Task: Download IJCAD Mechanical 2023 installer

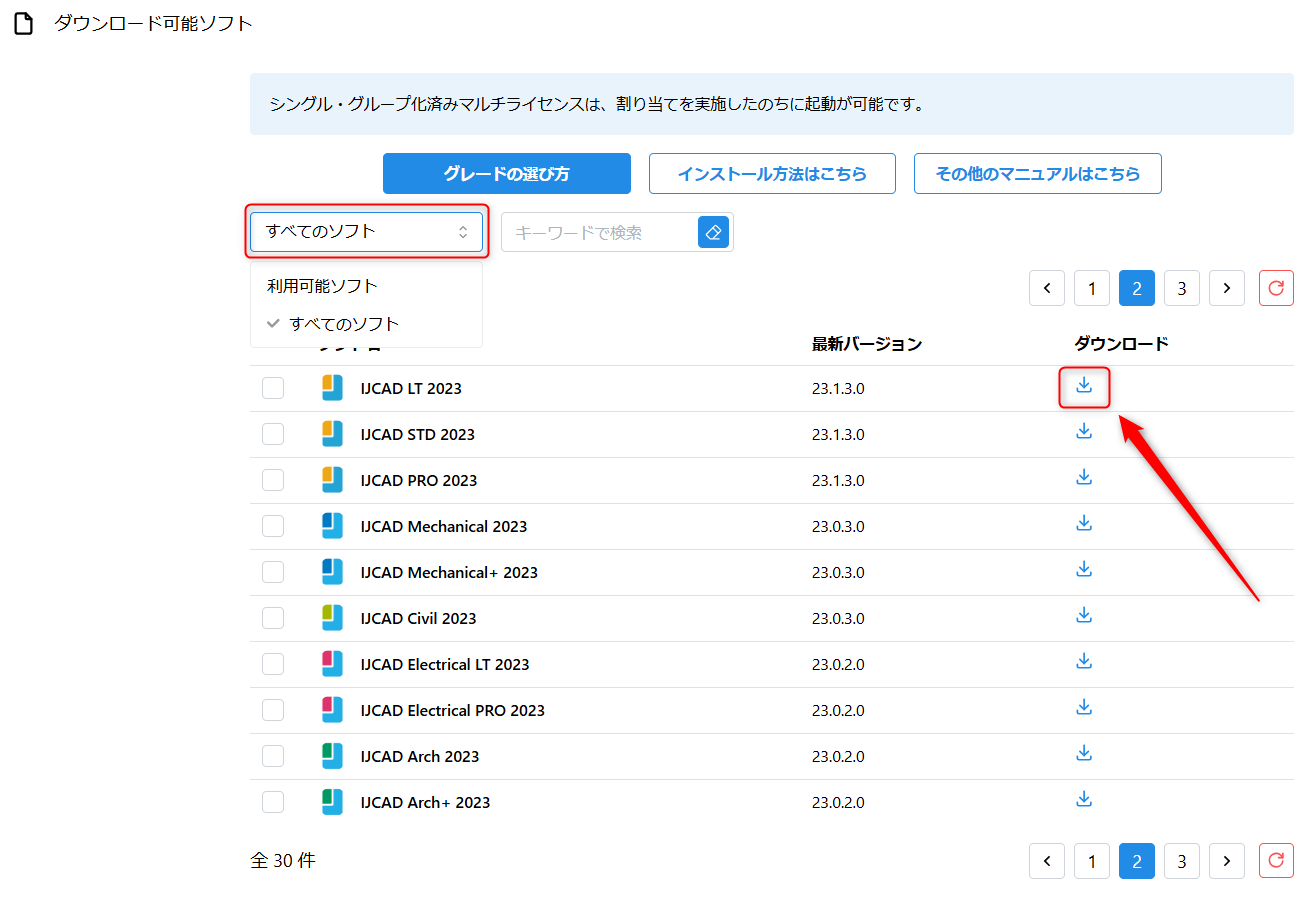Action: (x=1084, y=523)
